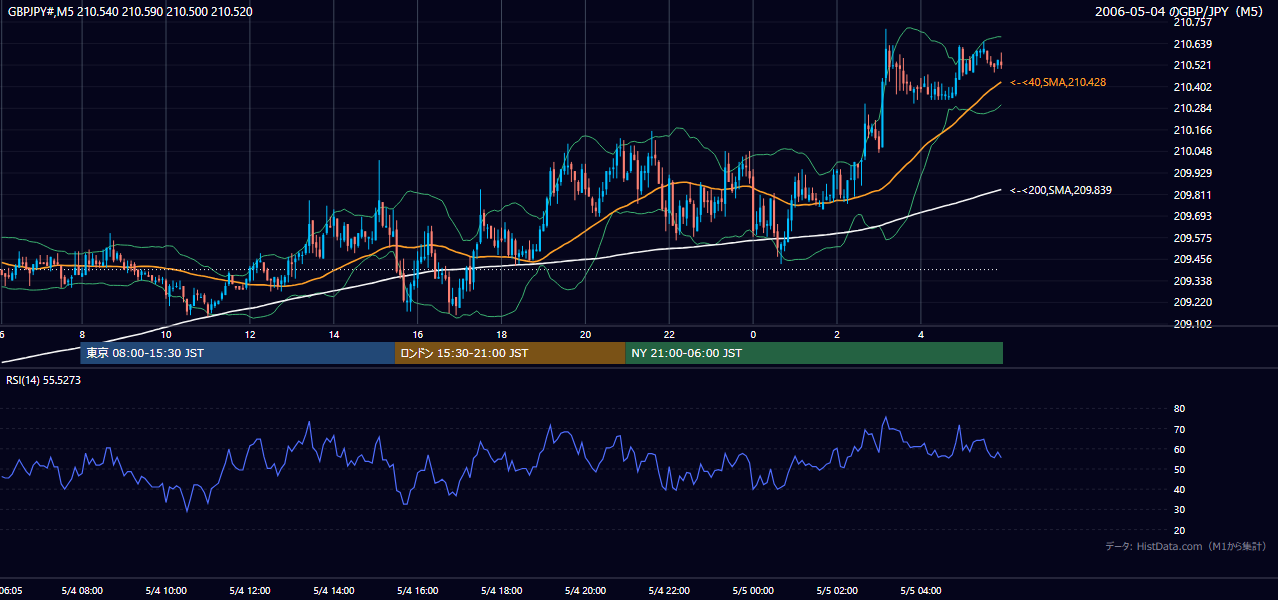
Task: Click hour label 0 under the price chart
Action: 753,334
